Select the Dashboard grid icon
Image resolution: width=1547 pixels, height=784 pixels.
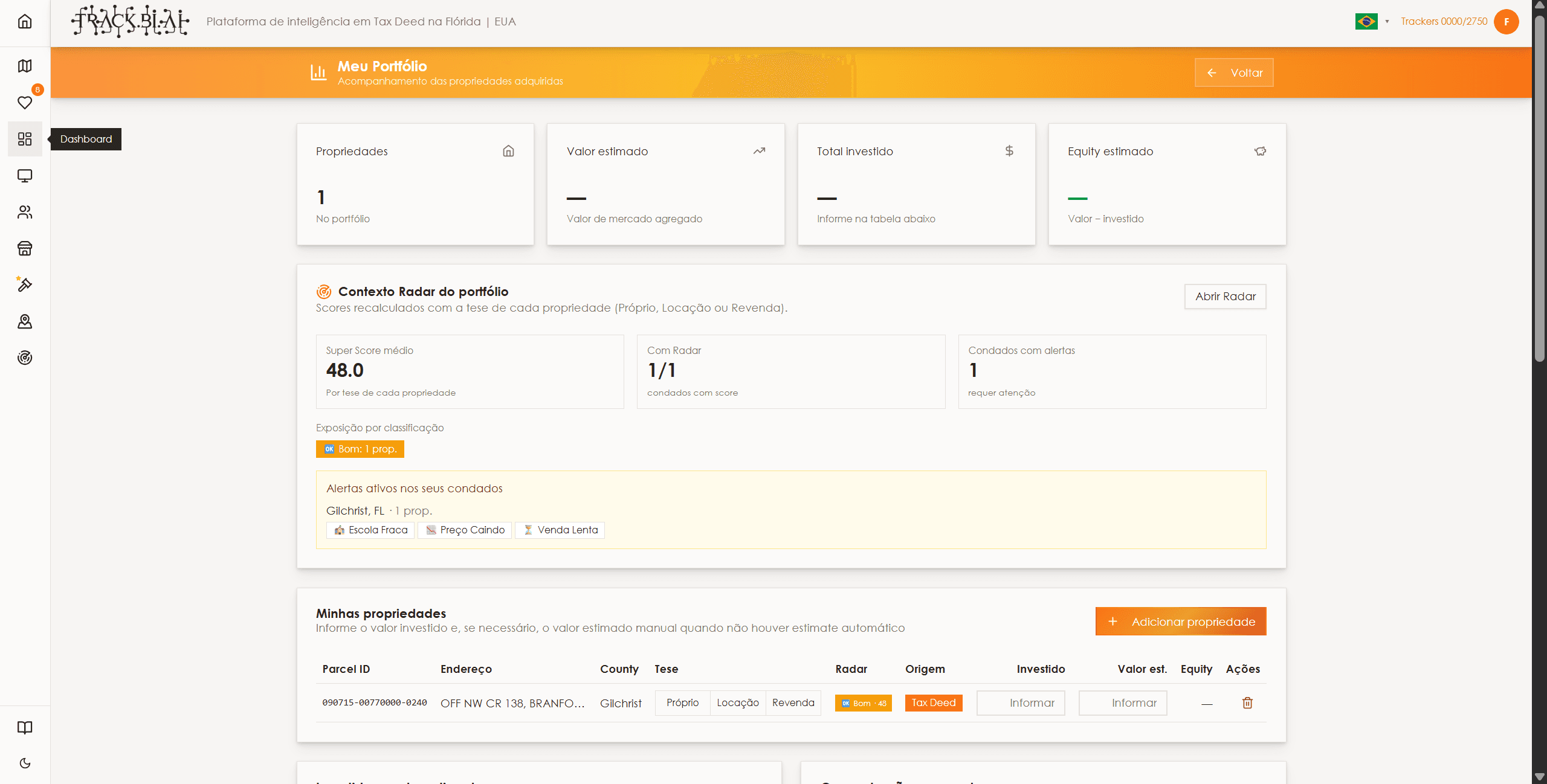click(x=25, y=139)
